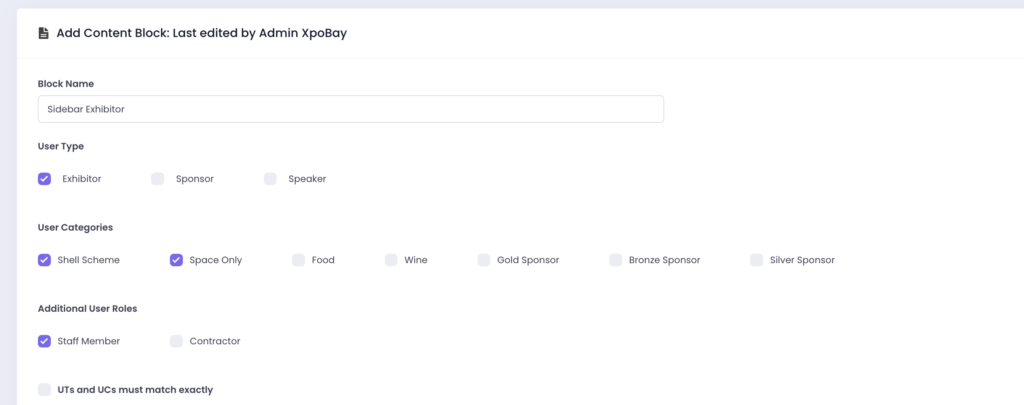Select the Wine category checkbox

(x=391, y=260)
